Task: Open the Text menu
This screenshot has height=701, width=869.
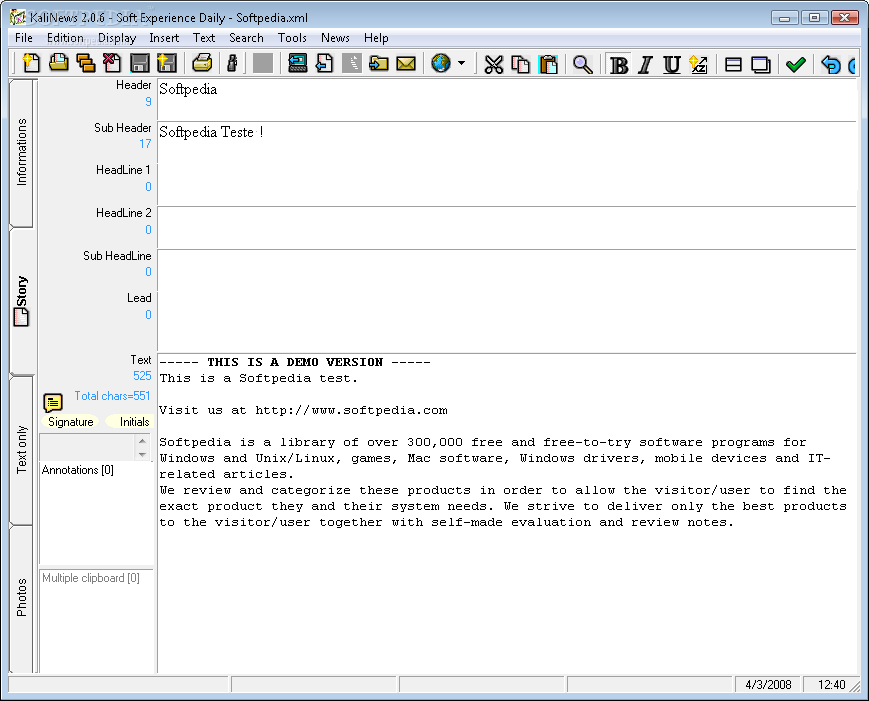Action: click(204, 38)
